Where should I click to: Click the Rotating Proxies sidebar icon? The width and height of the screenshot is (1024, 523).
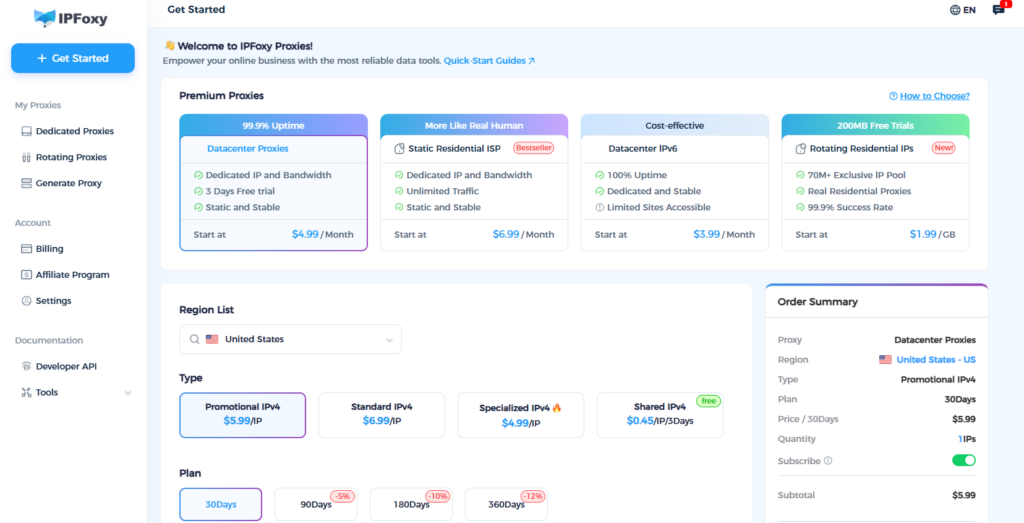tap(26, 157)
